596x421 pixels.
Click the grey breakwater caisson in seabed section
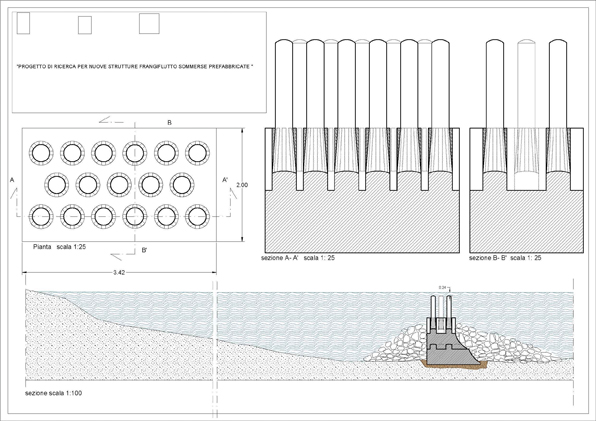[x=449, y=348]
